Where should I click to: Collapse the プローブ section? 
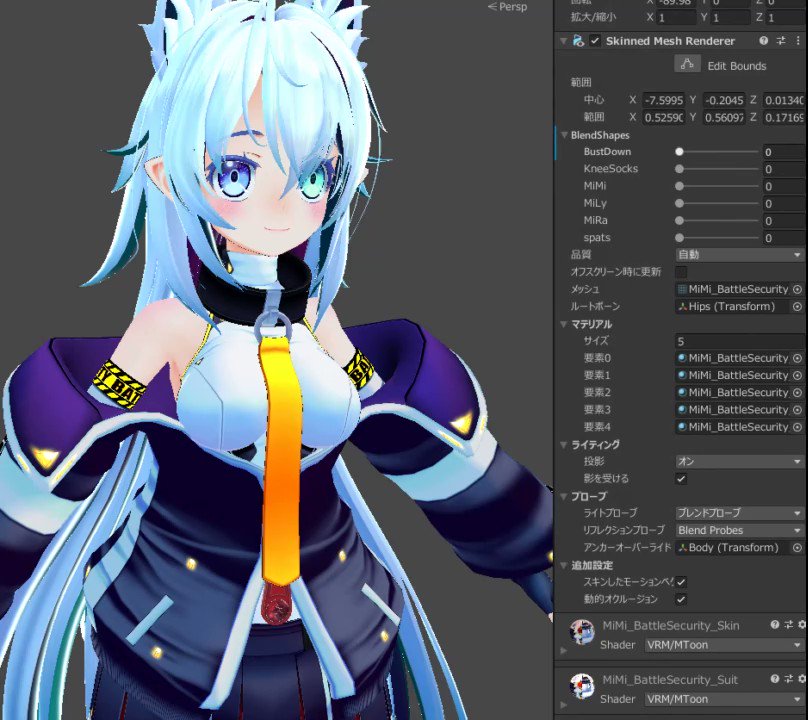(564, 496)
